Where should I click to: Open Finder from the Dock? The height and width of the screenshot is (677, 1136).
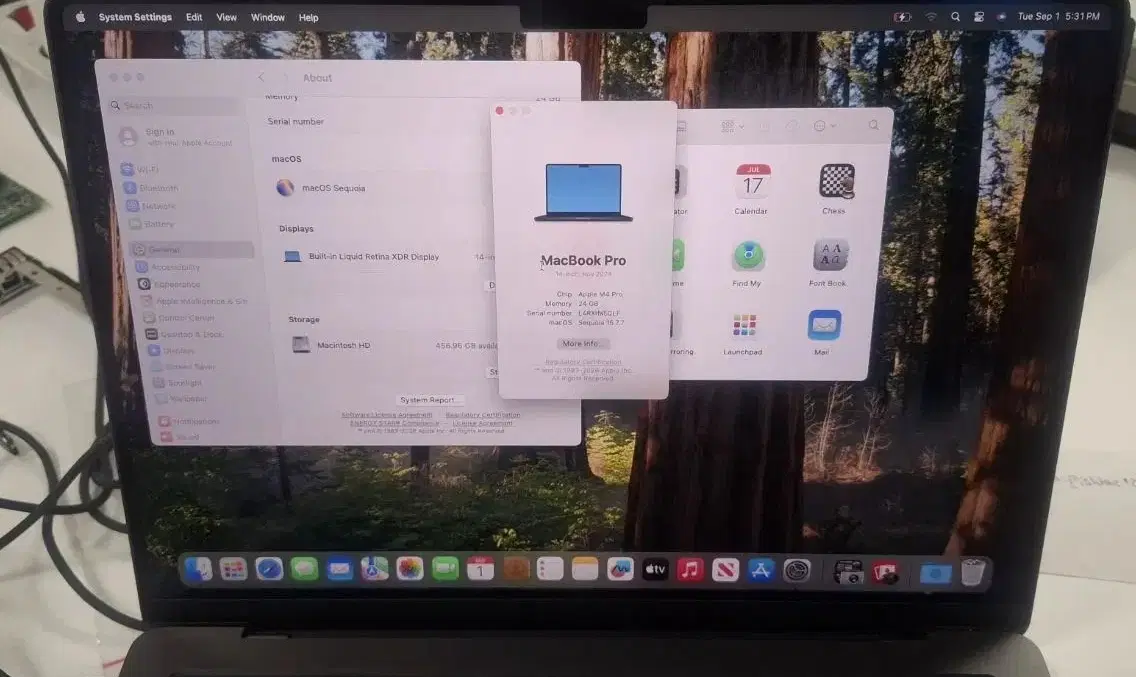coord(198,570)
